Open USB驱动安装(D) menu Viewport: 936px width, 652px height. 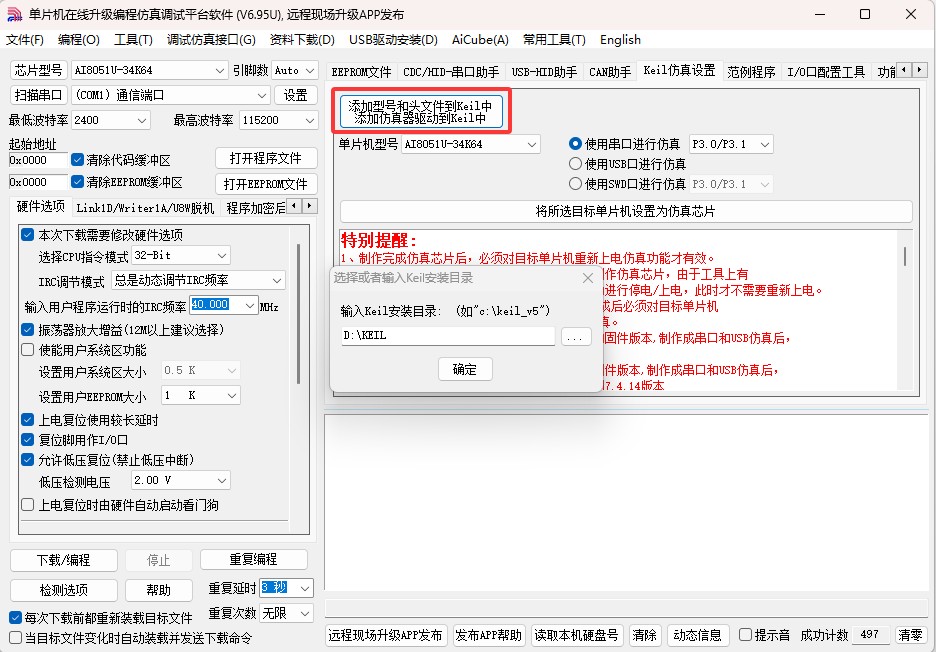click(393, 40)
